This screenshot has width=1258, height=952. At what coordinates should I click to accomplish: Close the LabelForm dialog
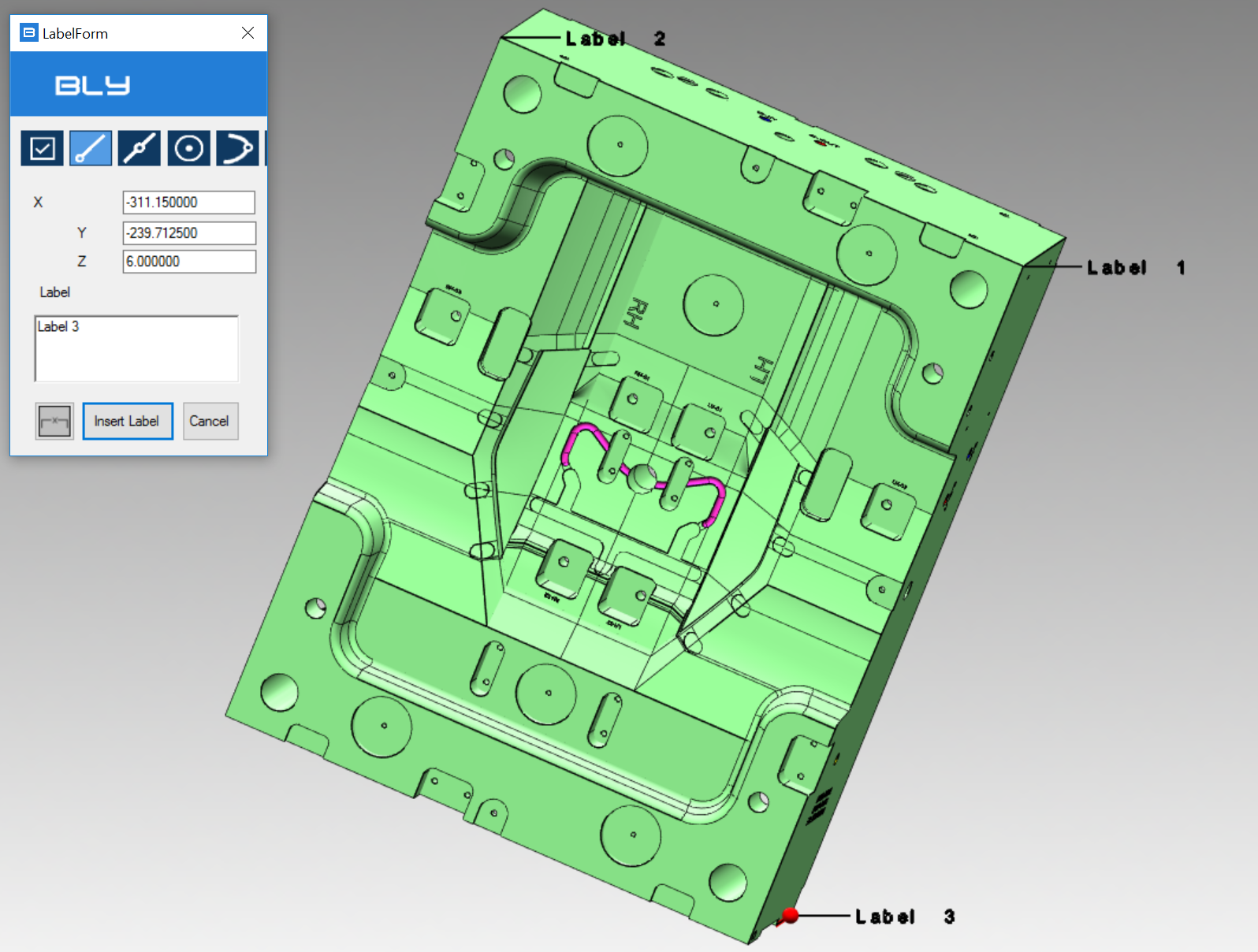(248, 33)
